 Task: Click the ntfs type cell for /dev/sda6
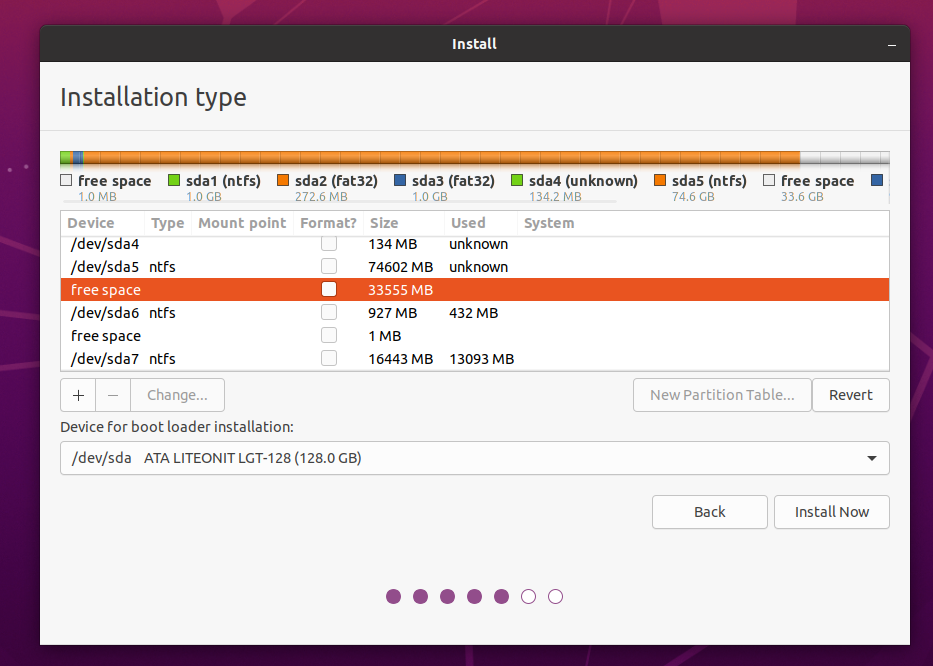click(162, 313)
